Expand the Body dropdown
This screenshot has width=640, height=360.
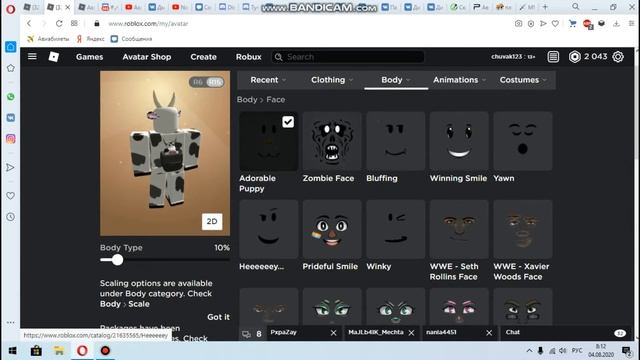click(x=396, y=80)
